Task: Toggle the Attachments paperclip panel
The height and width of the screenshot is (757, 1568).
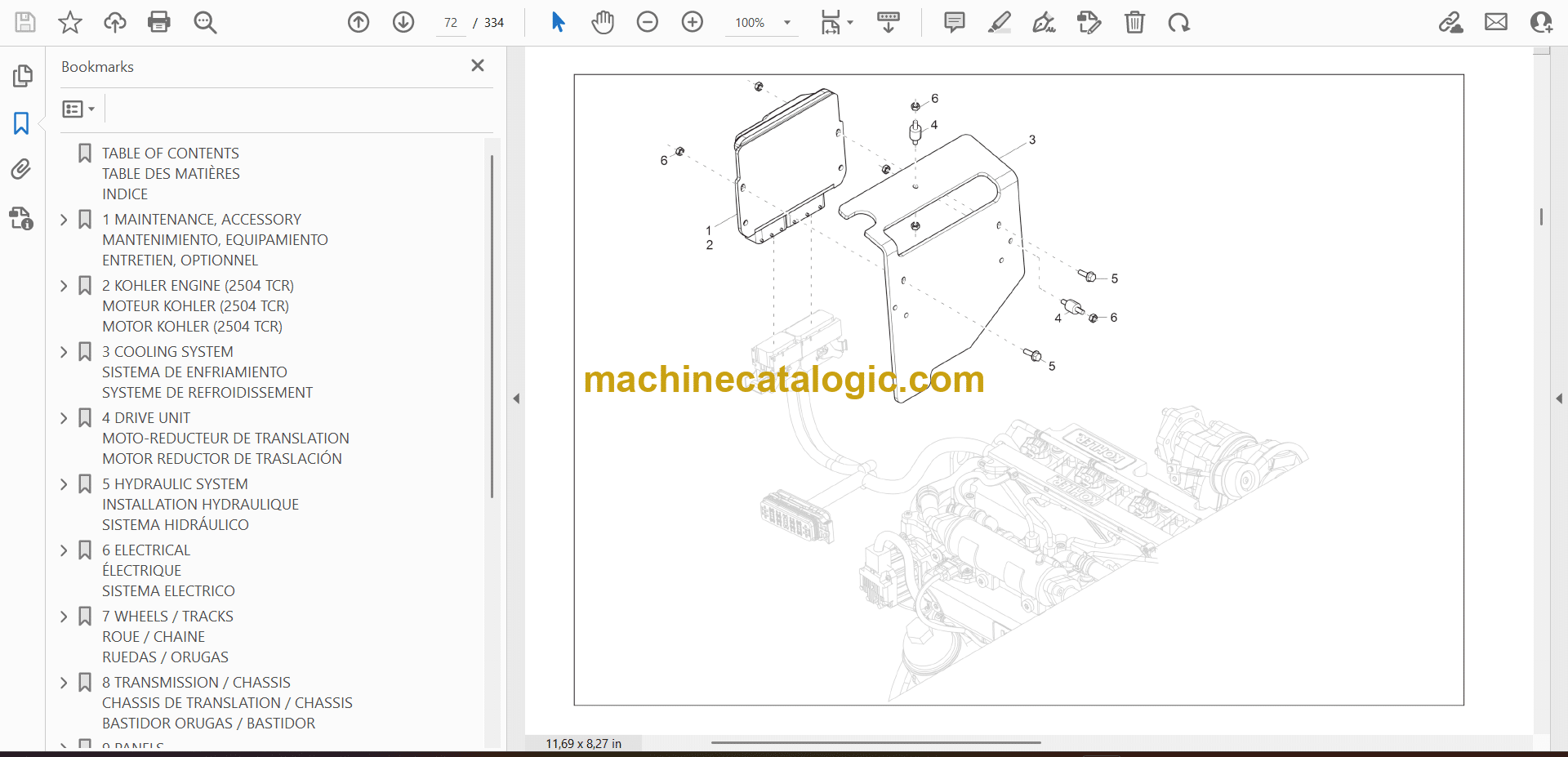Action: pyautogui.click(x=21, y=169)
